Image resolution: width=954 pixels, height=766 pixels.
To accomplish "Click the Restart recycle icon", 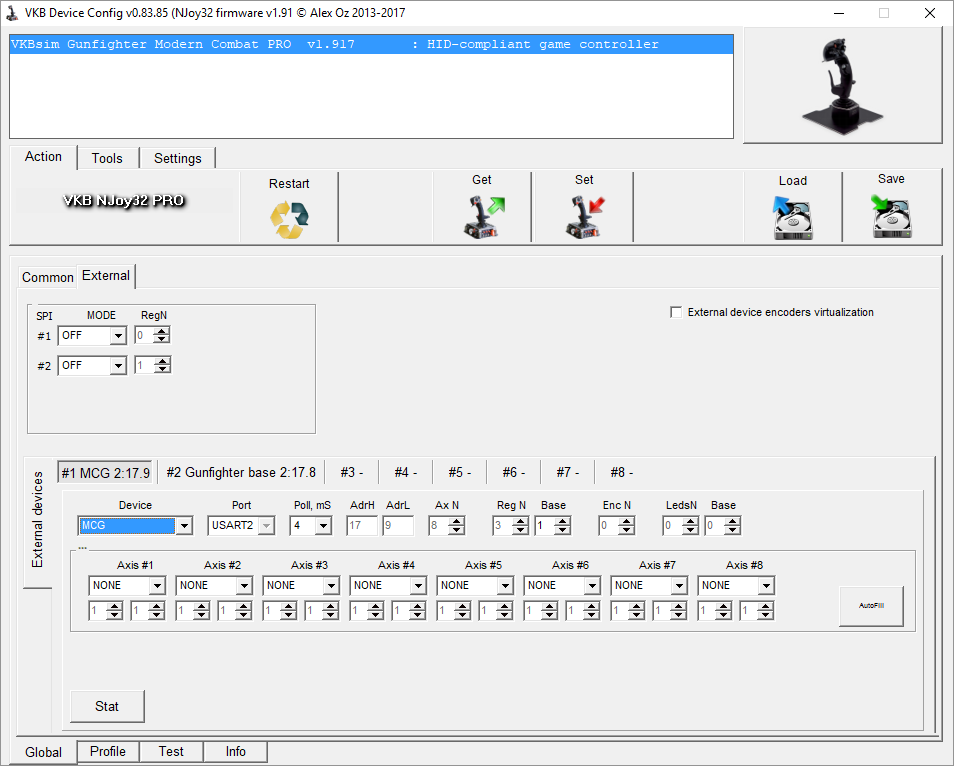I will pyautogui.click(x=289, y=220).
